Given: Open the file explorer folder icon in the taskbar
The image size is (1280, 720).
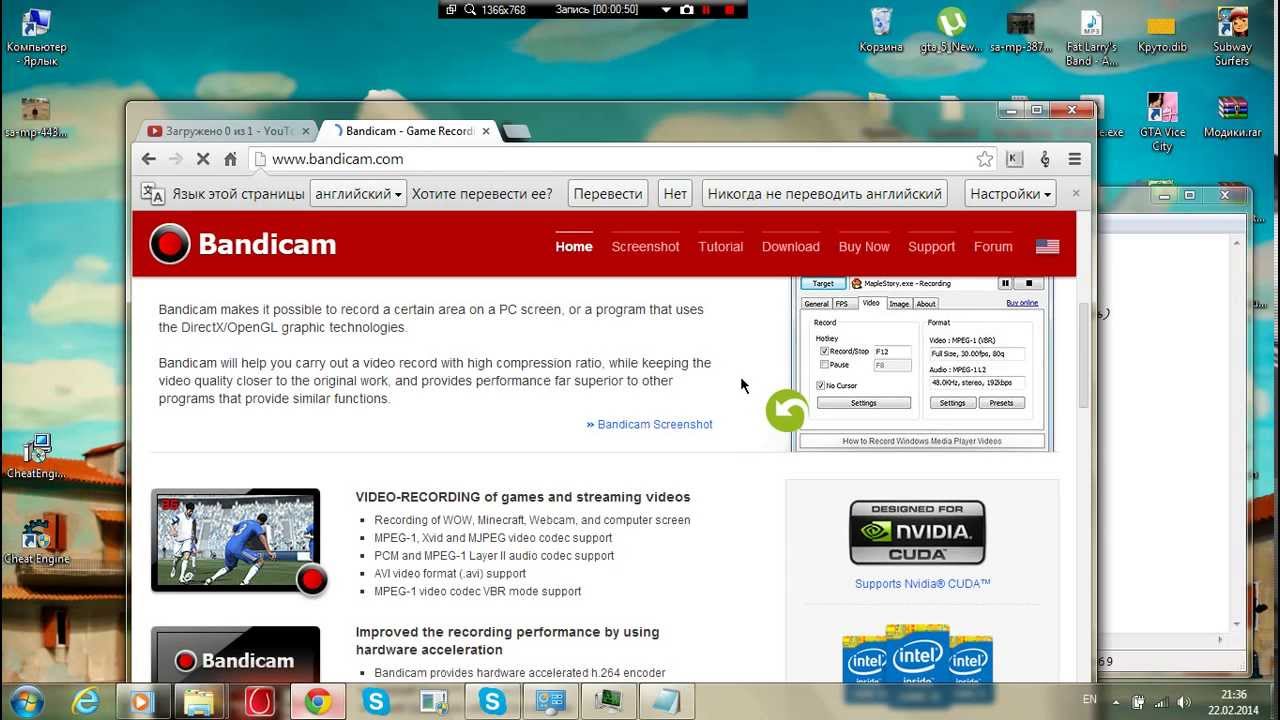Looking at the screenshot, I should tap(201, 702).
